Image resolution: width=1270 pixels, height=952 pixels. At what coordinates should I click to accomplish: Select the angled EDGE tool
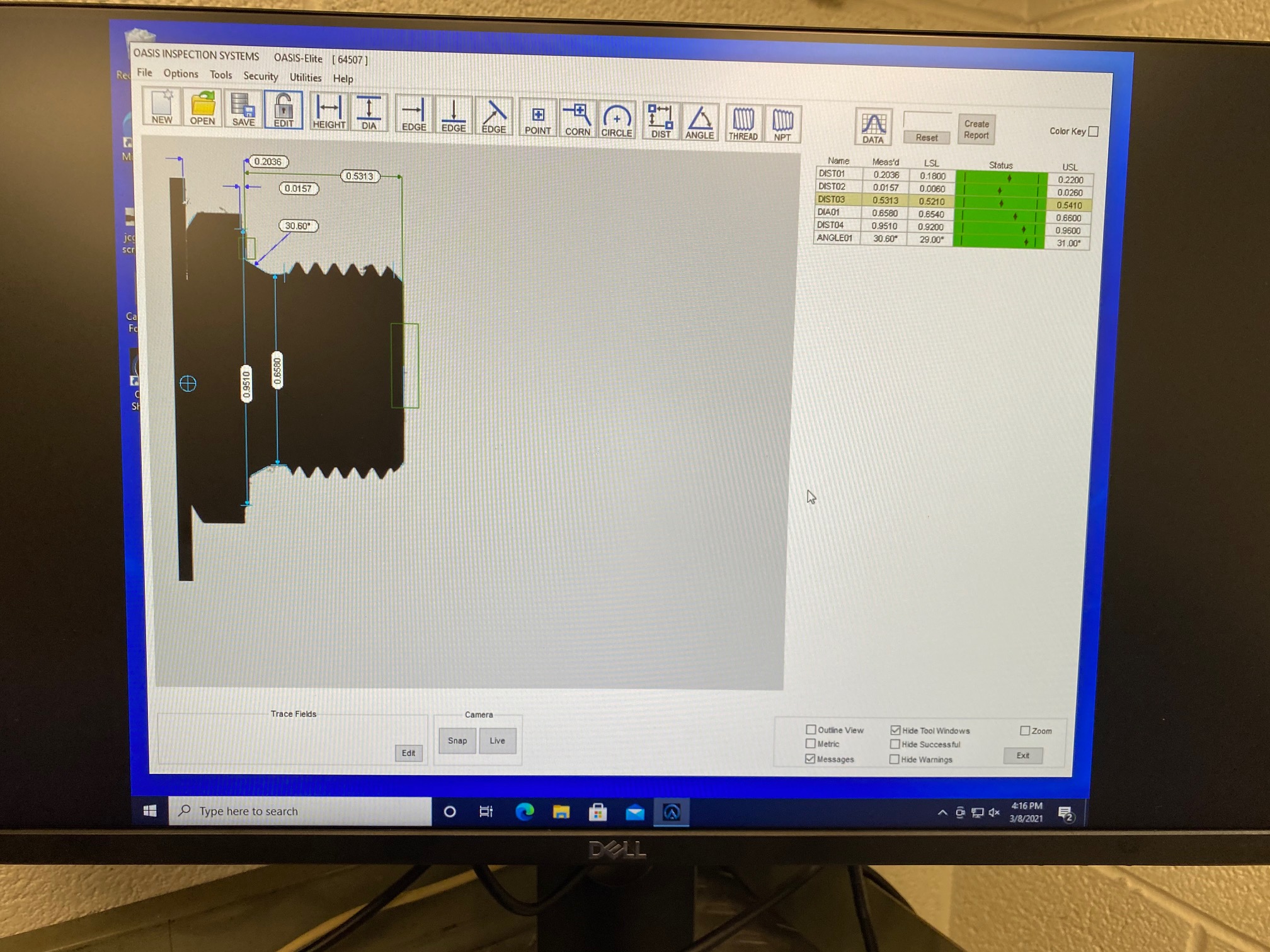(x=494, y=117)
